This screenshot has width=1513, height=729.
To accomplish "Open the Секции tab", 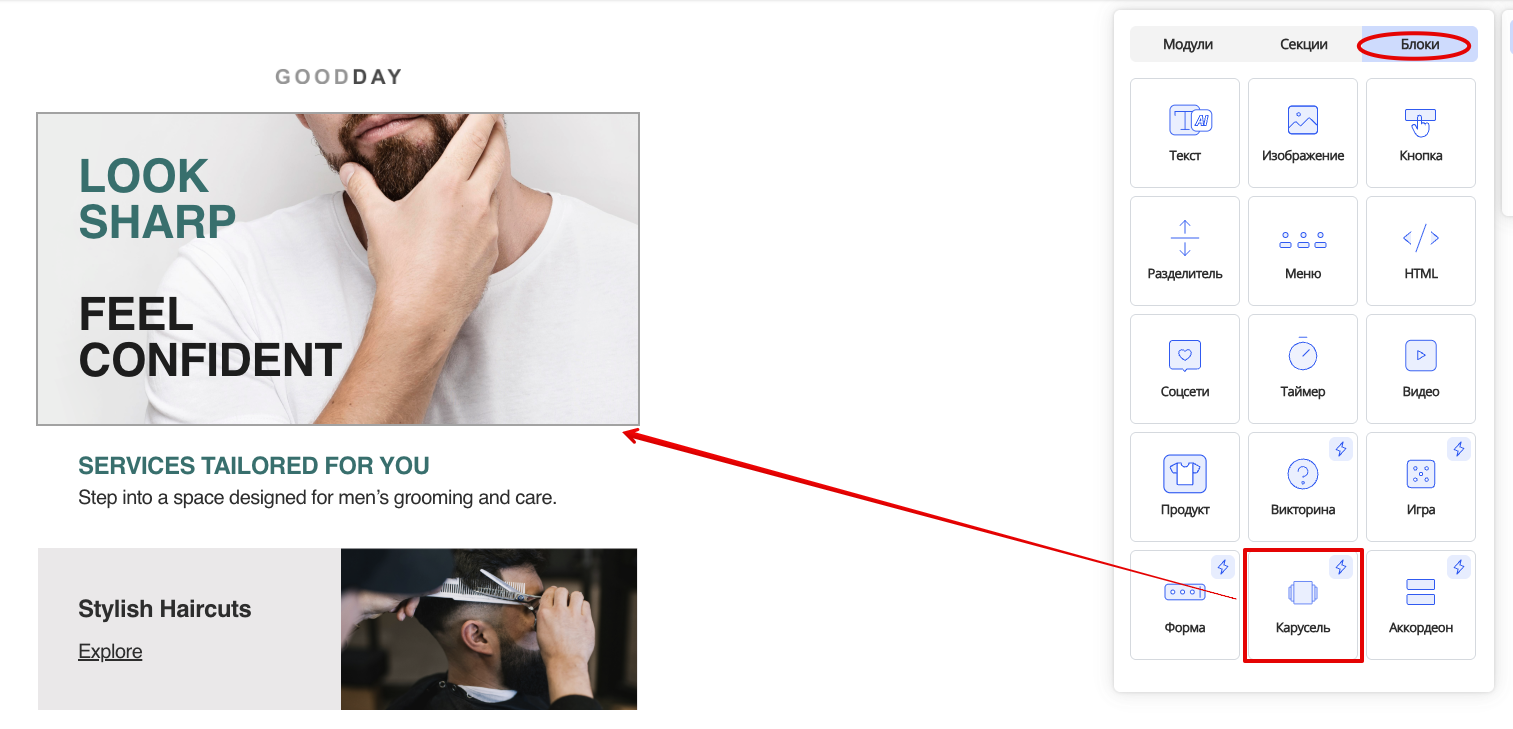I will [1304, 44].
